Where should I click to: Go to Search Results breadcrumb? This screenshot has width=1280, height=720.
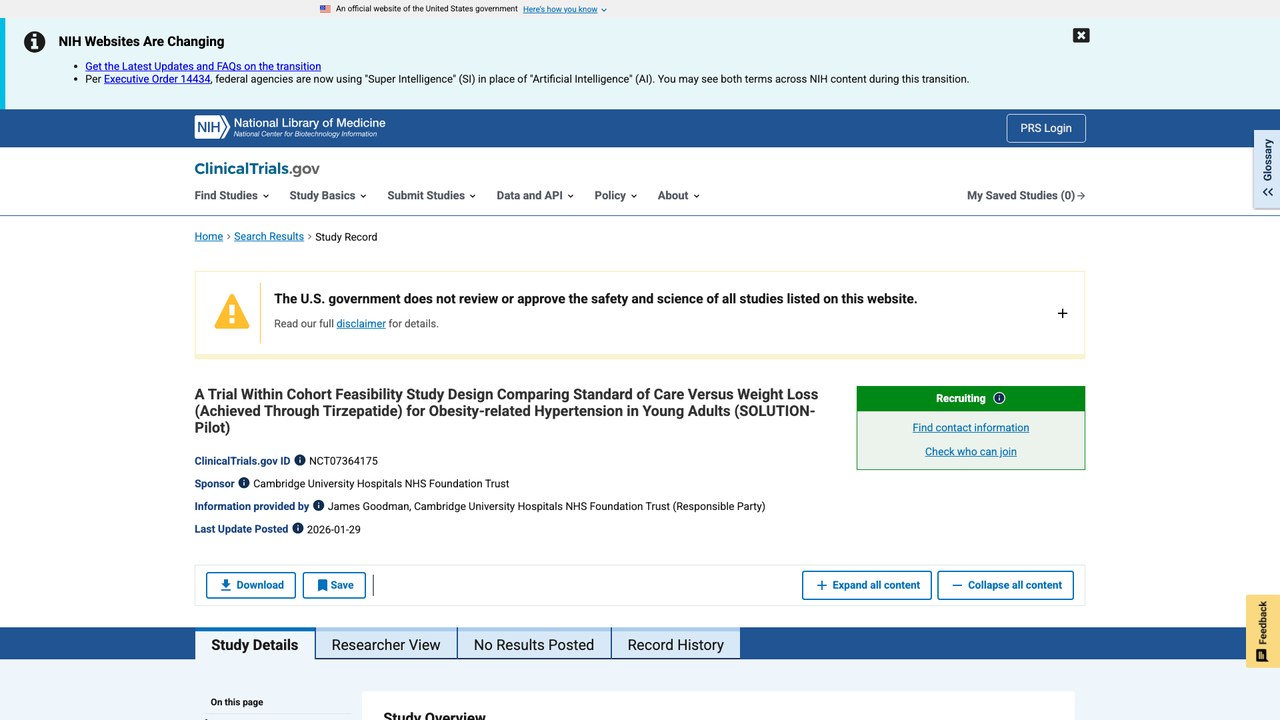coord(269,237)
